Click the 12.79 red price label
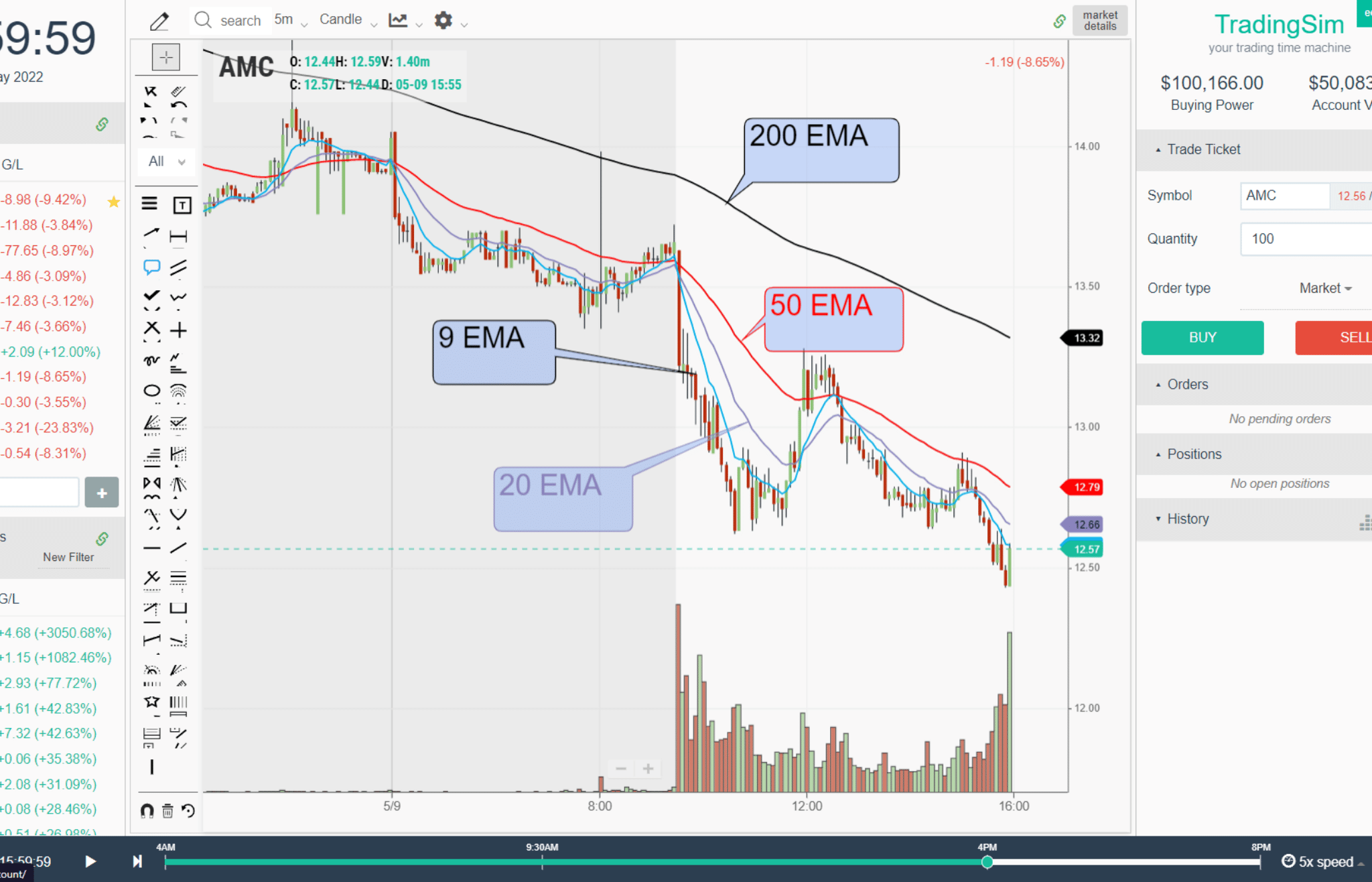The image size is (1372, 882). (1083, 487)
